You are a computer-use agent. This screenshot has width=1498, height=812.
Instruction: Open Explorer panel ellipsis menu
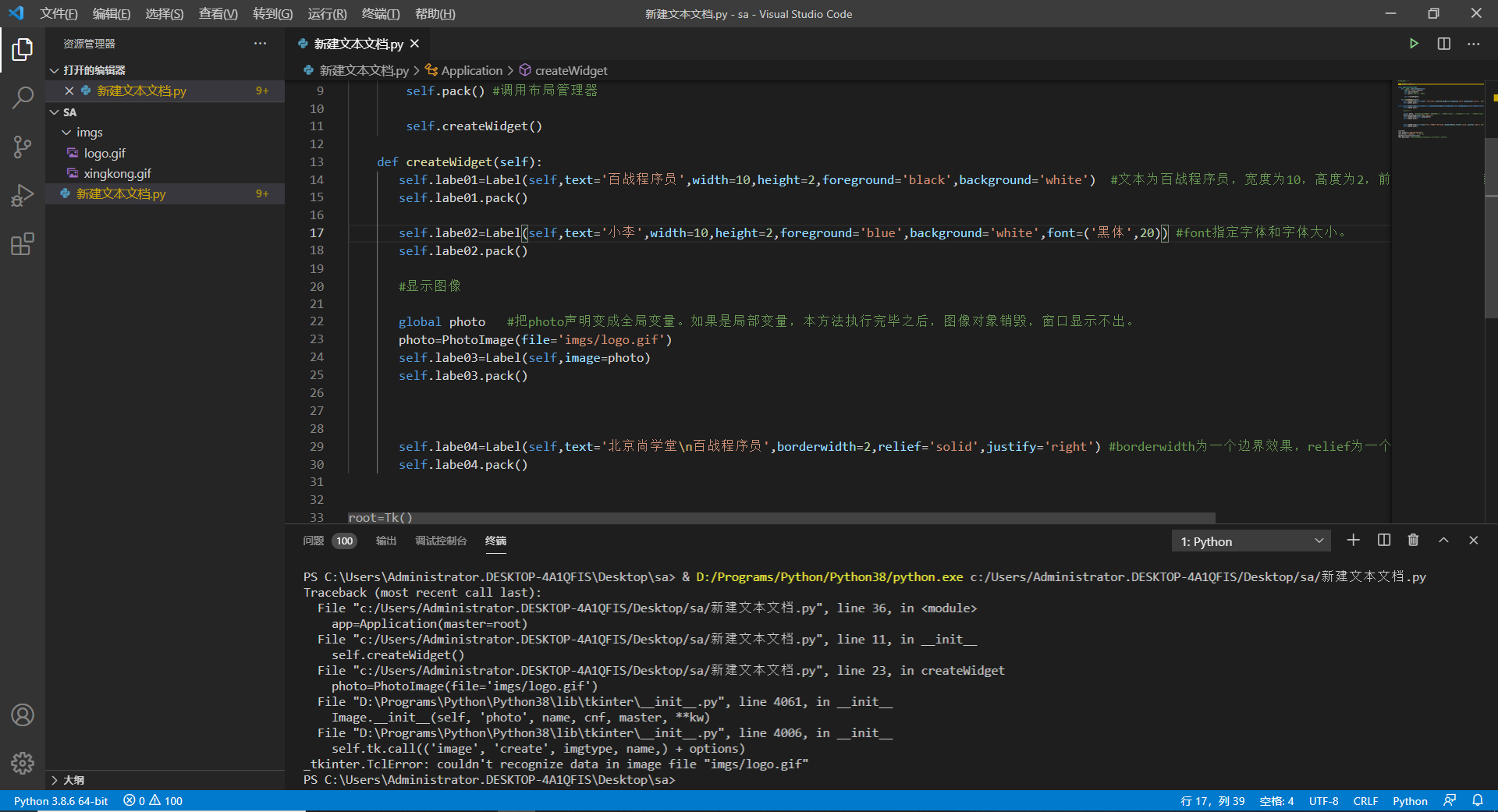260,44
